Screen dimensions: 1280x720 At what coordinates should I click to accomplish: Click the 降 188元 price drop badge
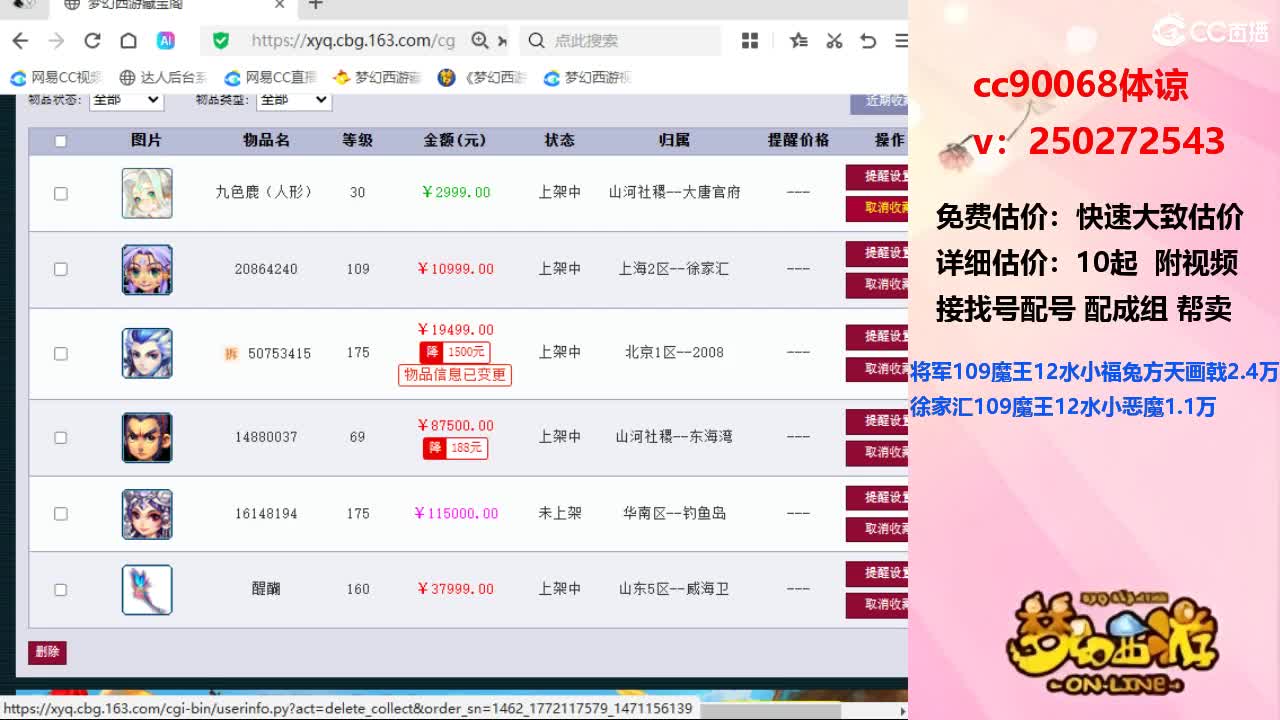pyautogui.click(x=455, y=448)
